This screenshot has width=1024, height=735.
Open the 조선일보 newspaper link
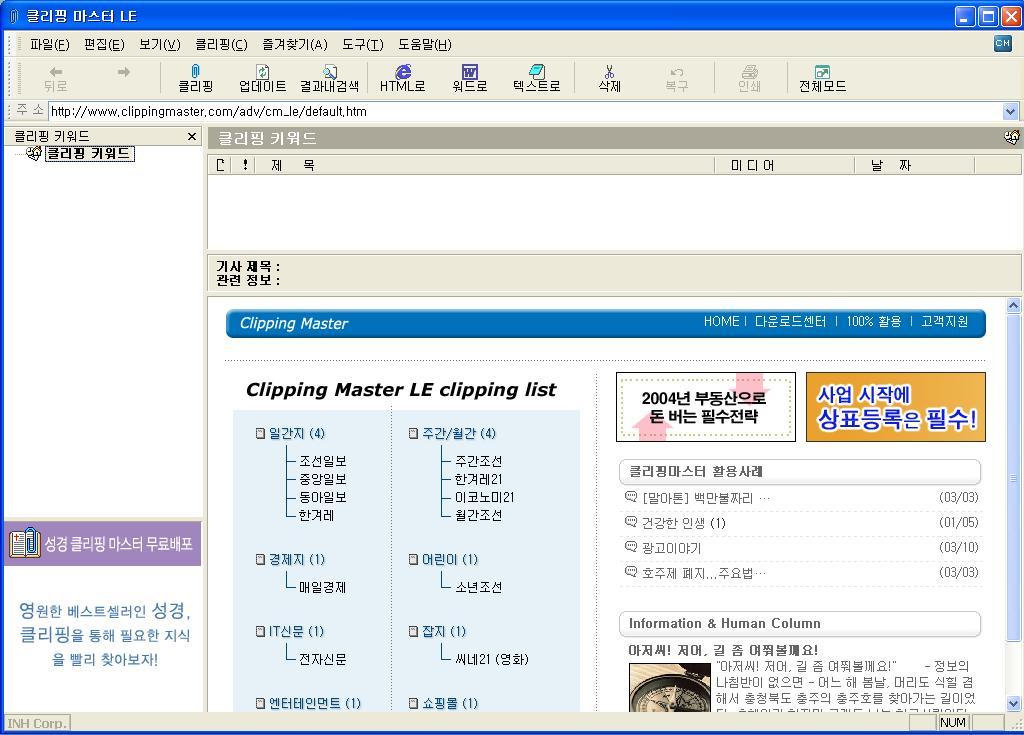click(x=322, y=461)
